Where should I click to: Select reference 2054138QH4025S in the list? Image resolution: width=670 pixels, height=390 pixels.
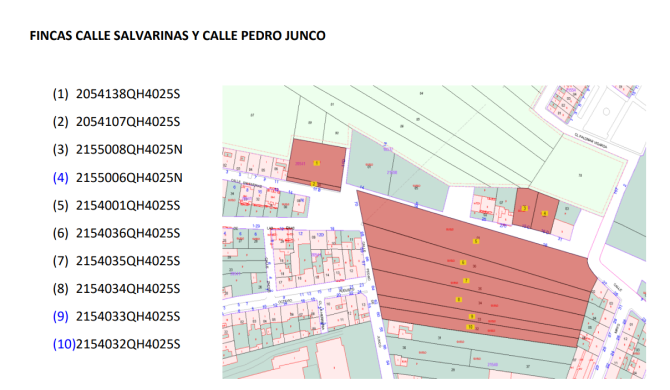click(128, 94)
